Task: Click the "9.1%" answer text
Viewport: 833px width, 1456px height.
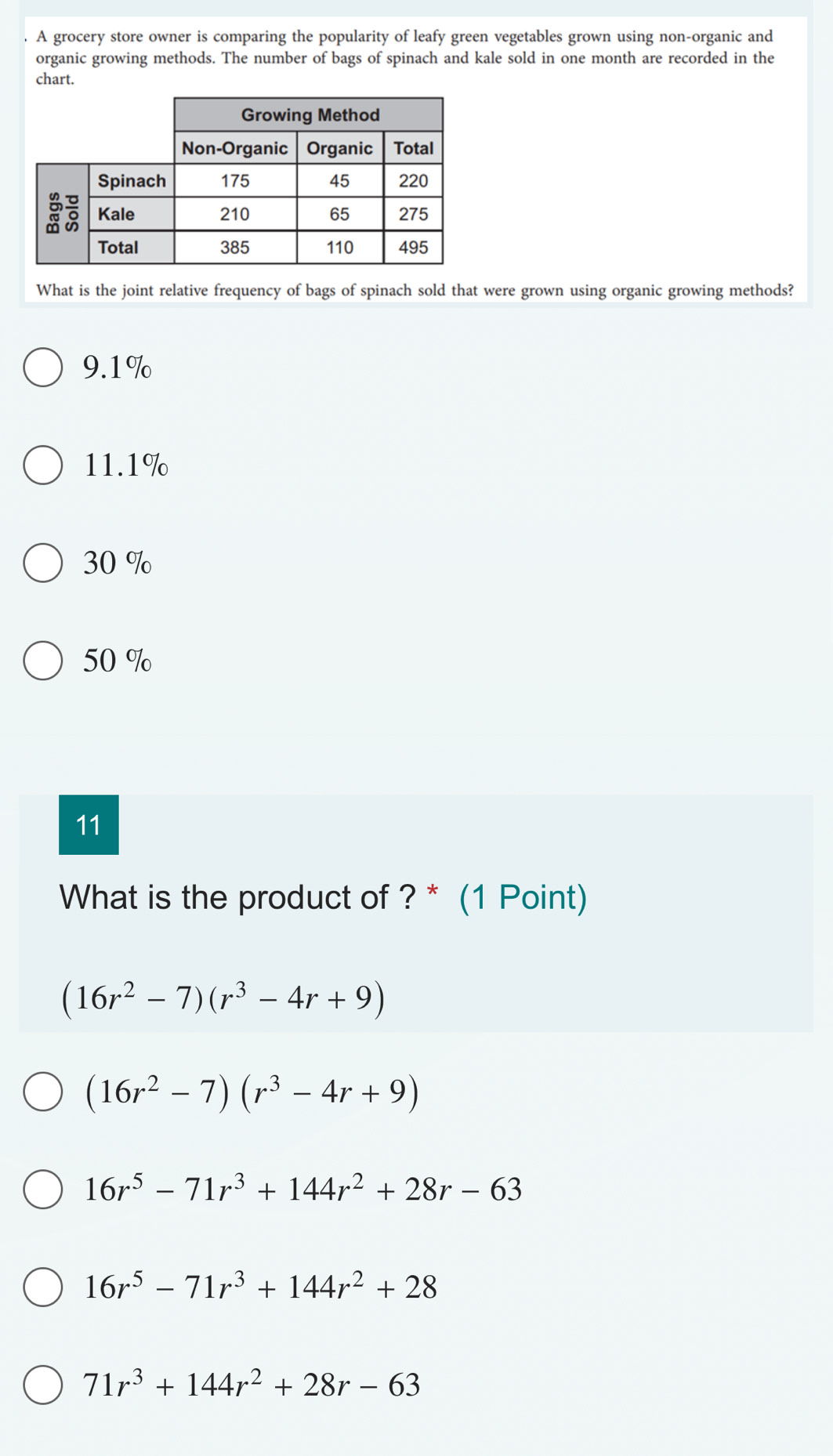Action: click(x=118, y=367)
